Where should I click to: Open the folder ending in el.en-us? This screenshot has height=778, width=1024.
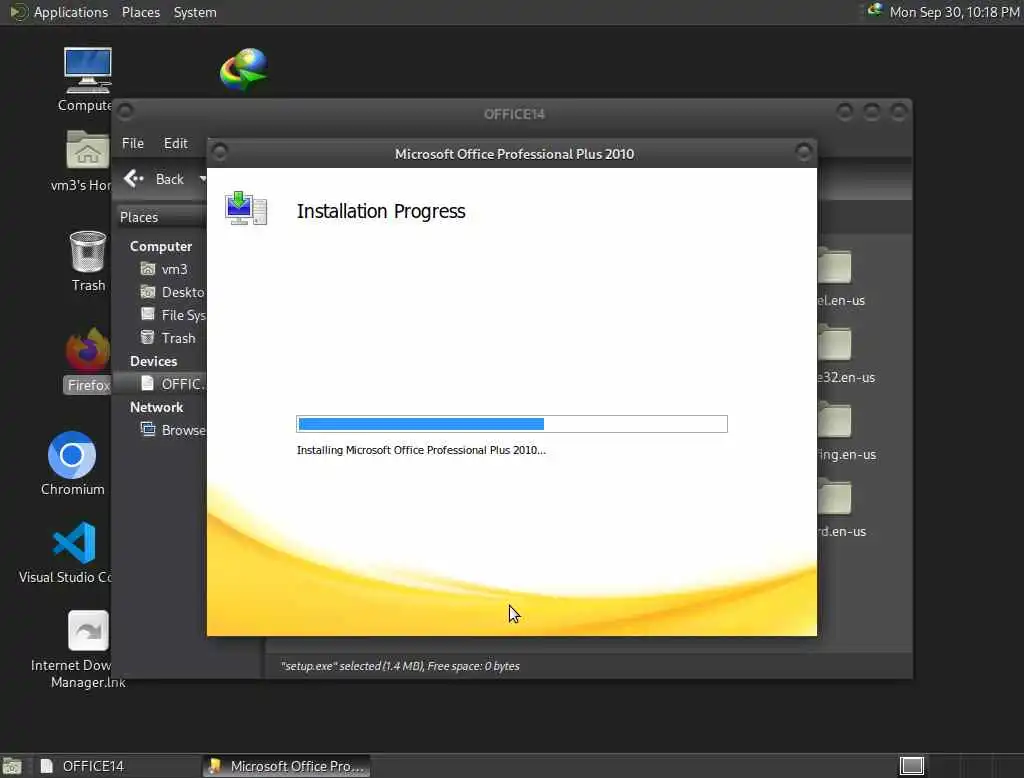(x=834, y=265)
